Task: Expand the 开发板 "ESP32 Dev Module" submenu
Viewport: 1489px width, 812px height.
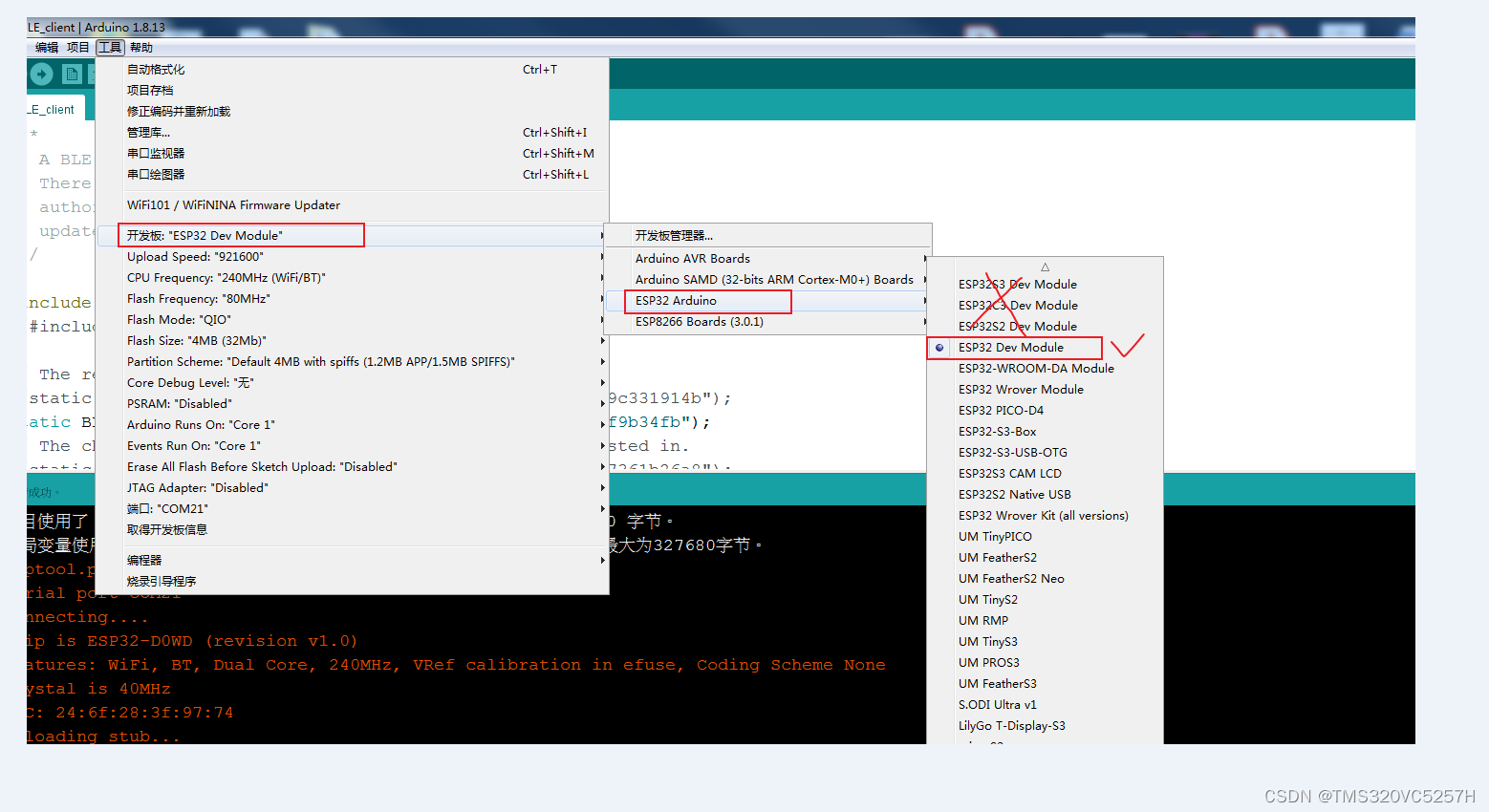Action: 353,236
